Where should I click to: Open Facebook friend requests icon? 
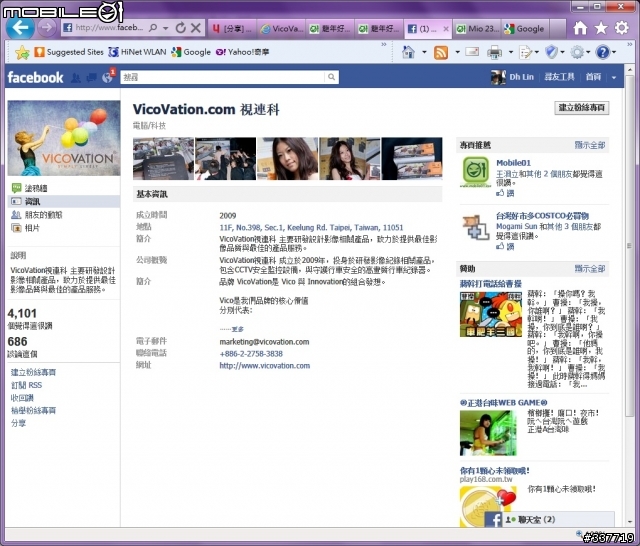(76, 78)
